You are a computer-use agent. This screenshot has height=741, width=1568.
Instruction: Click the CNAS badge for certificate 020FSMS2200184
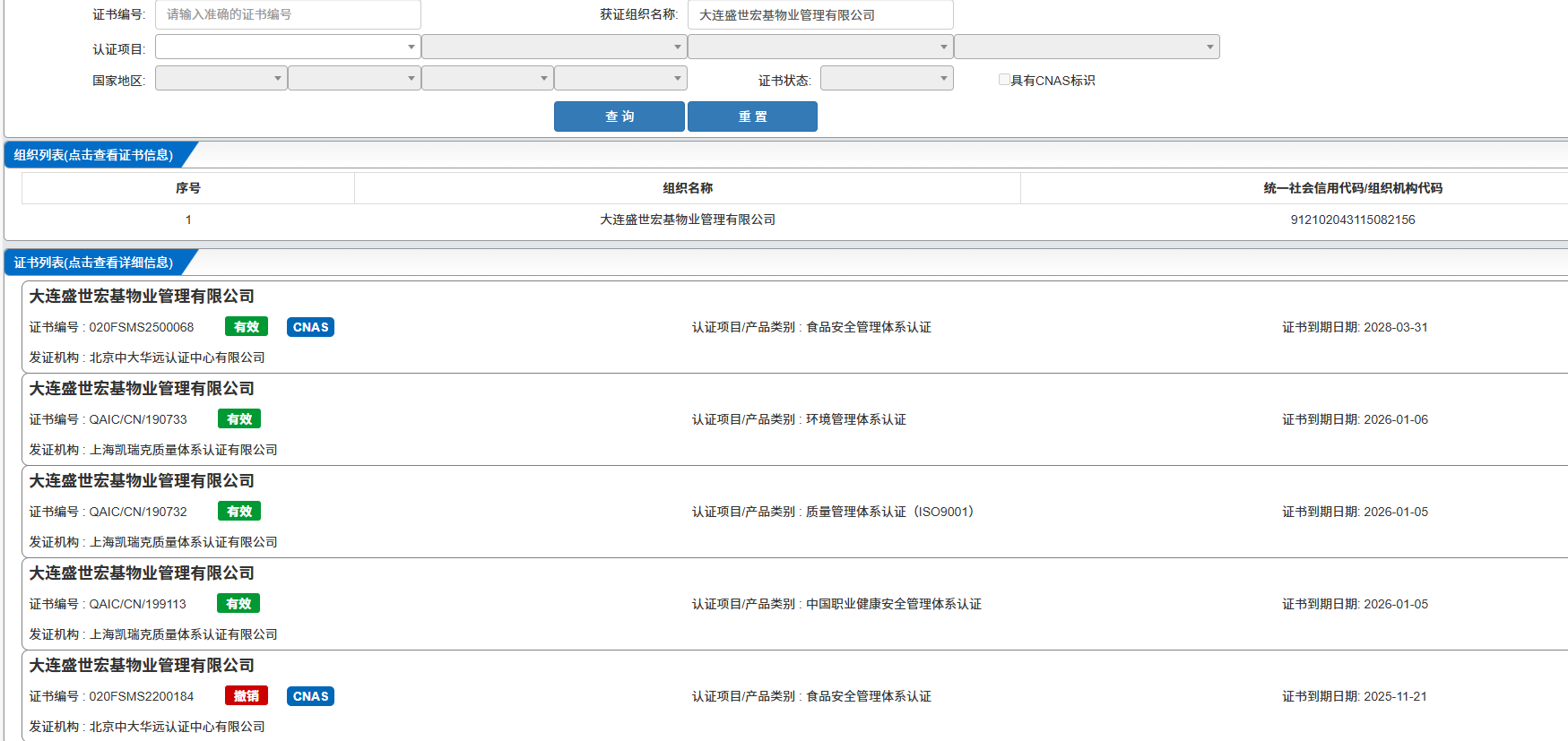310,696
